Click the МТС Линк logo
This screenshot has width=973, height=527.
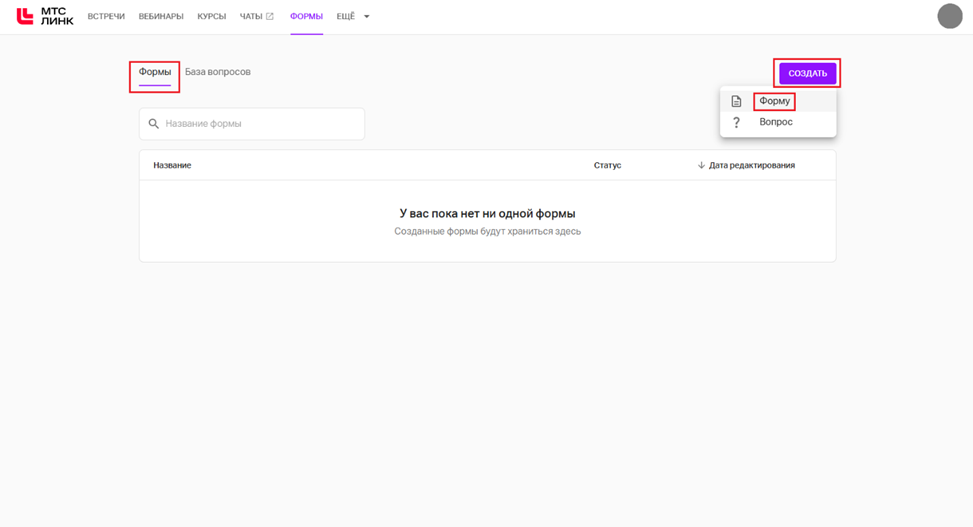(45, 17)
